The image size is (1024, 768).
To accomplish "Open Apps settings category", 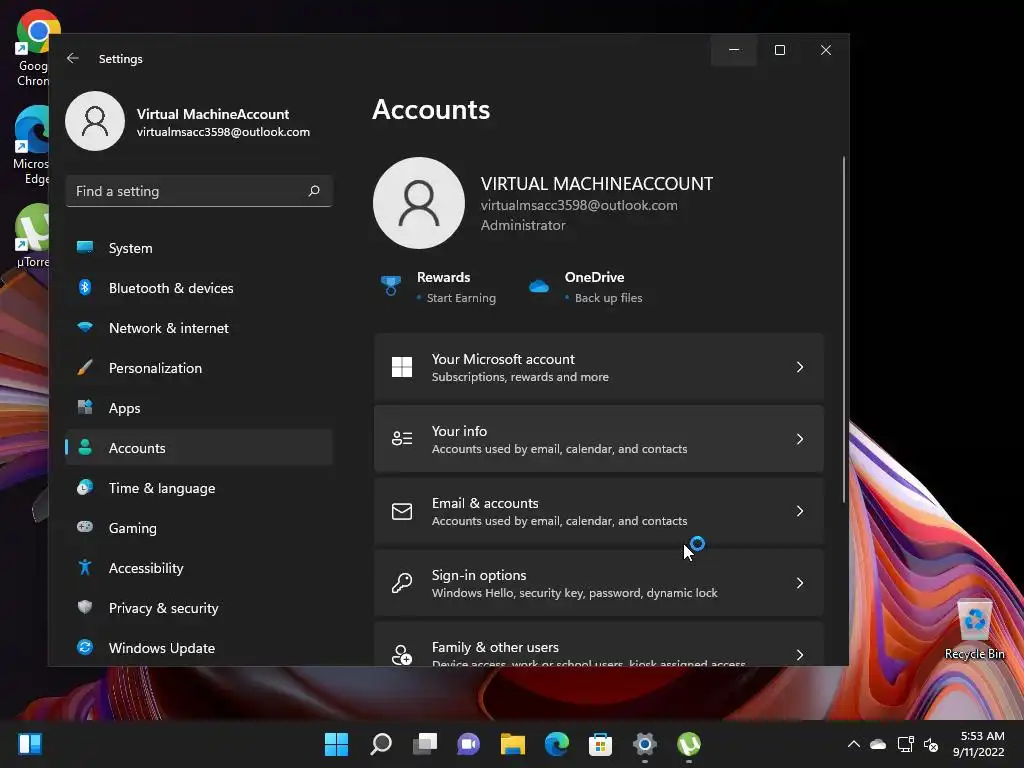I will point(199,408).
